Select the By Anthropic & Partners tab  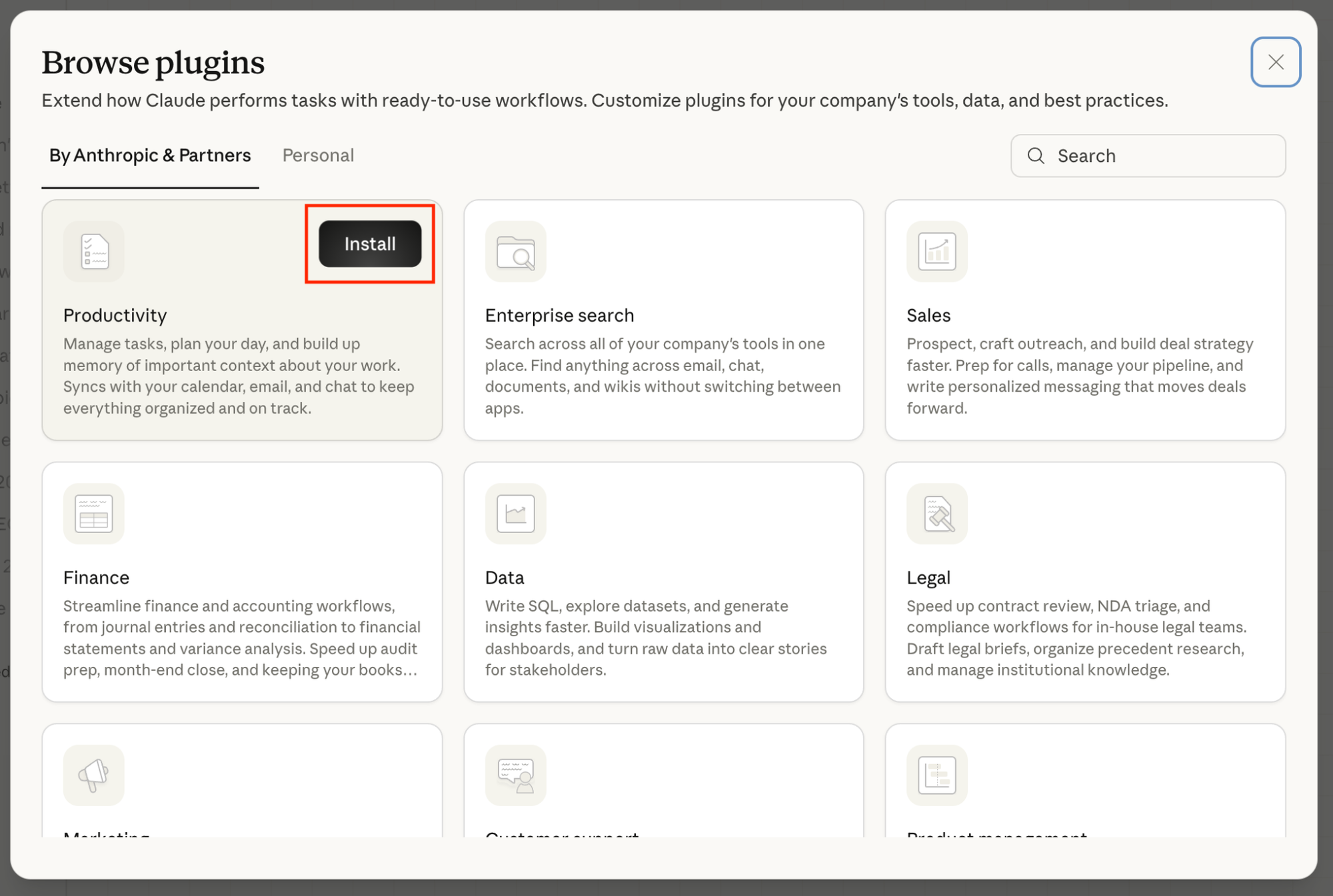click(x=150, y=155)
